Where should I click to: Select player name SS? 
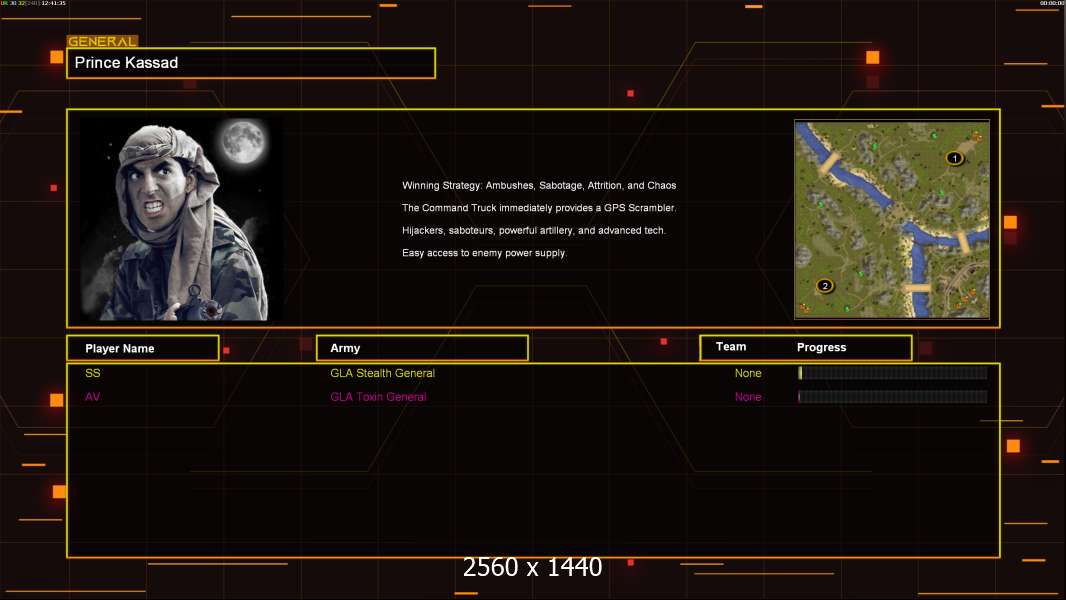point(92,373)
